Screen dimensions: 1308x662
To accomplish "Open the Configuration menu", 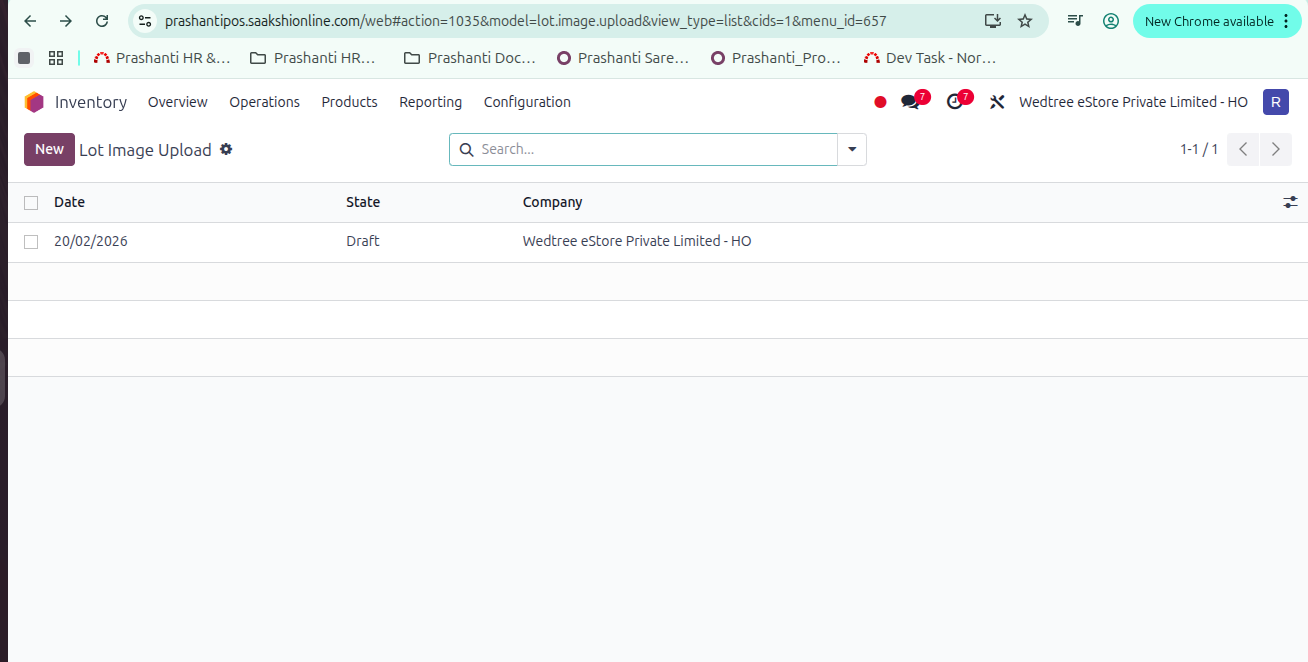I will [527, 102].
